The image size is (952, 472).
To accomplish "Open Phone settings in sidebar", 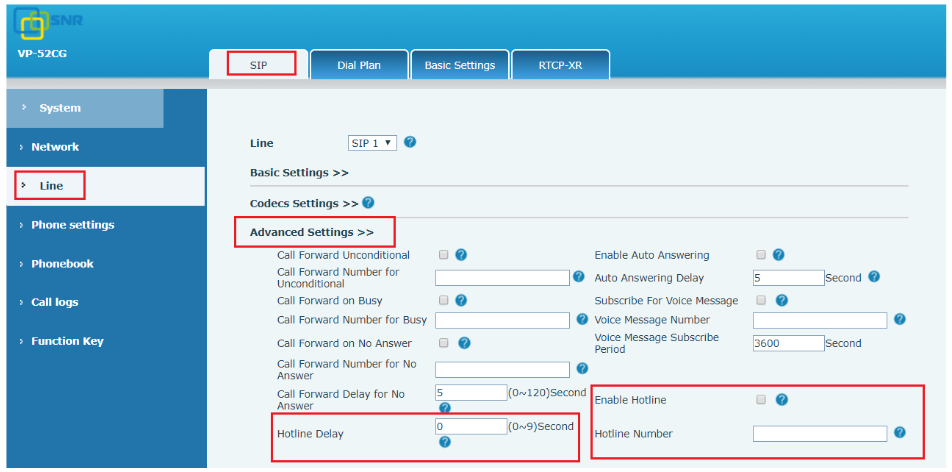I will pos(72,225).
